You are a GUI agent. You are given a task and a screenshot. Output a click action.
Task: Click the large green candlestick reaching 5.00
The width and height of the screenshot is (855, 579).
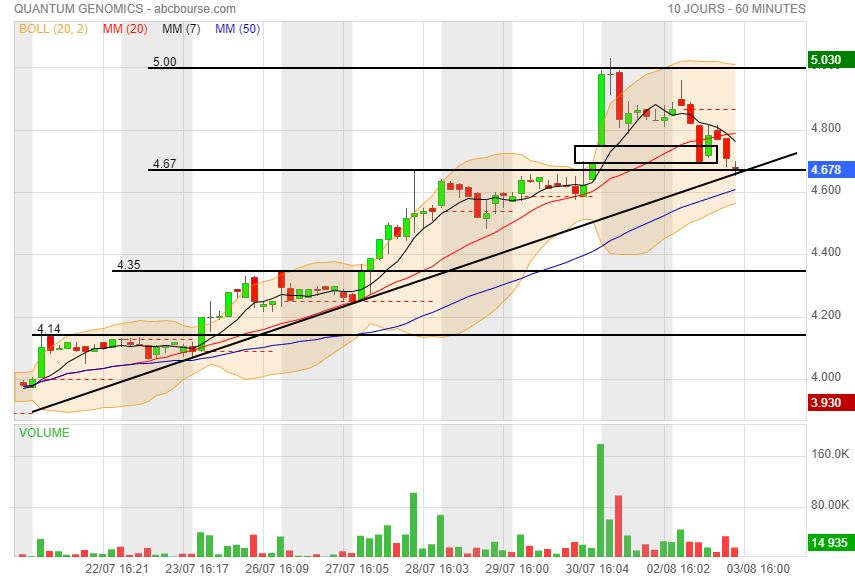[x=601, y=111]
